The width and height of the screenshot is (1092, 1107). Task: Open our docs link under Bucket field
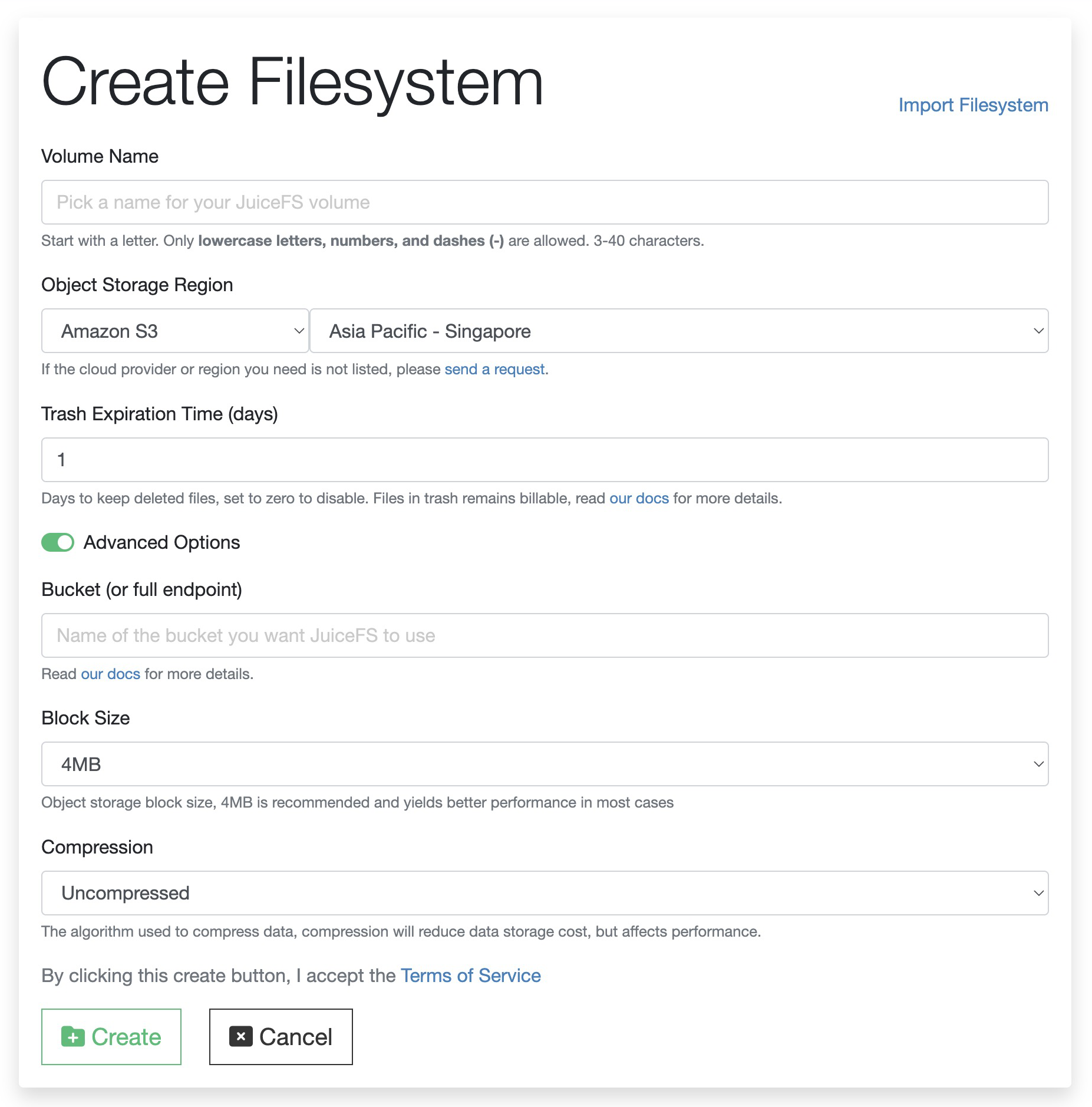click(110, 673)
